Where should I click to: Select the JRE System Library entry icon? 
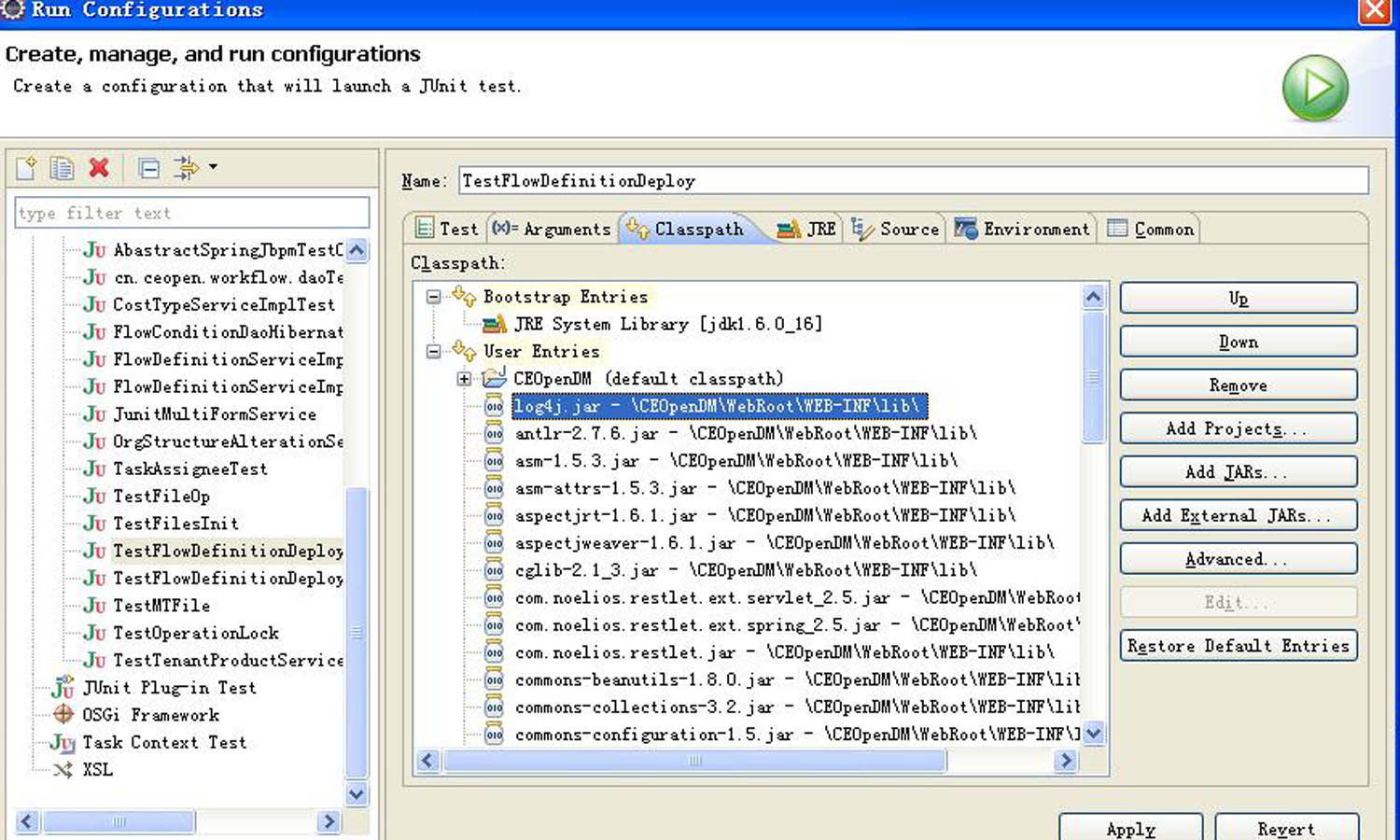[x=495, y=324]
